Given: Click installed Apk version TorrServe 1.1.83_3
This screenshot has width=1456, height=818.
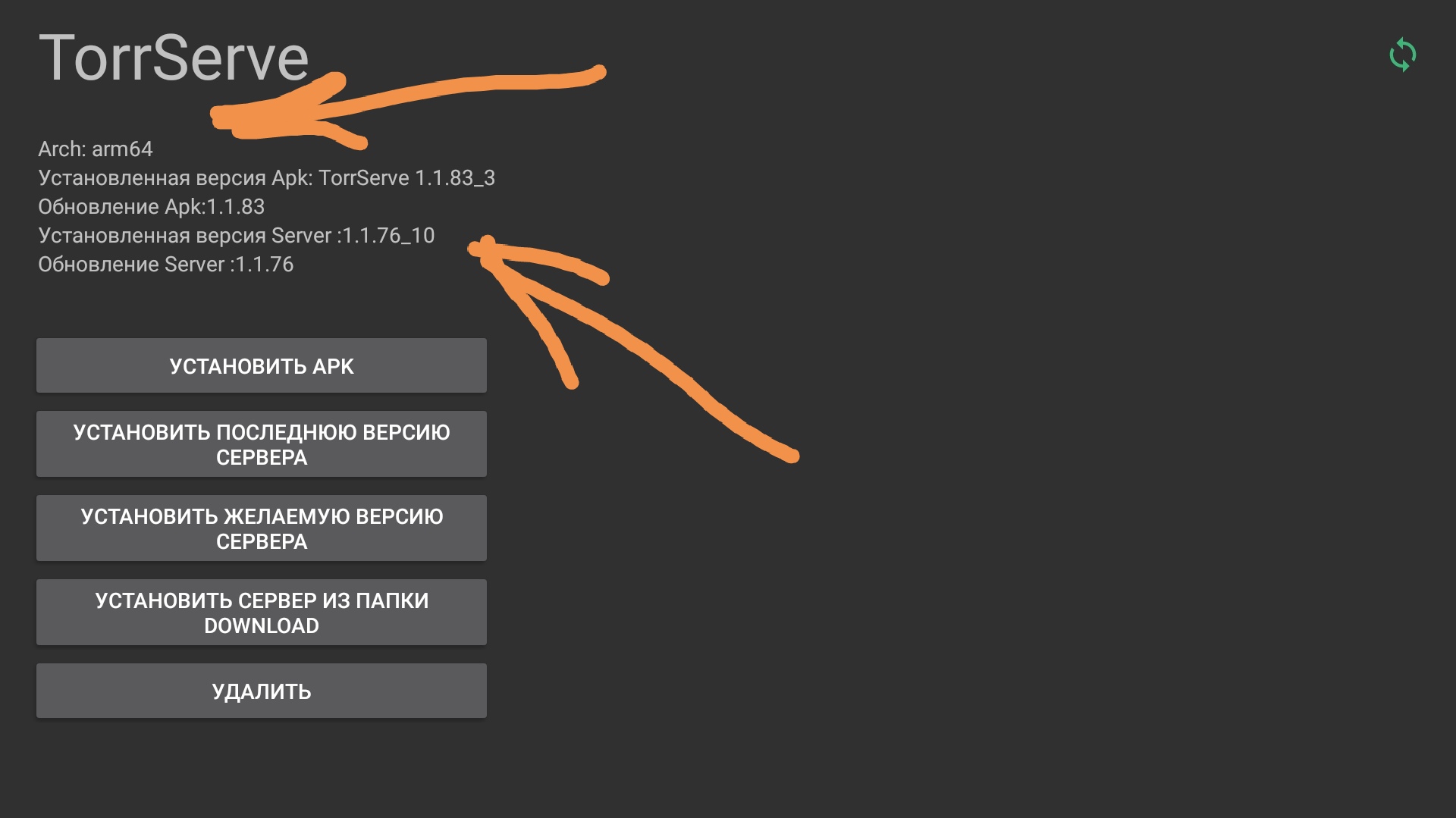Looking at the screenshot, I should pos(266,178).
